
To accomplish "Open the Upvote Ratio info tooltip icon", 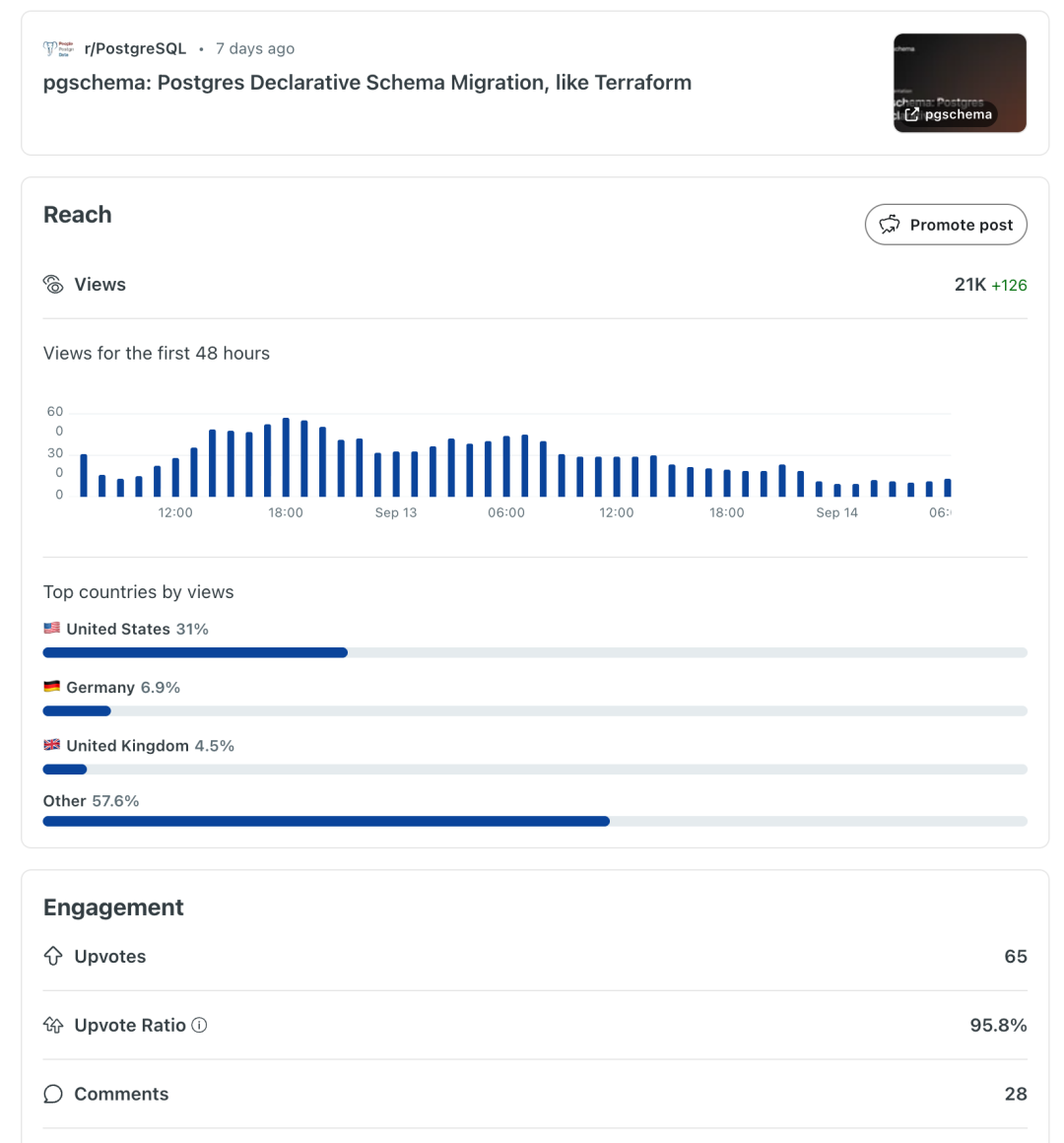I will coord(199,1025).
